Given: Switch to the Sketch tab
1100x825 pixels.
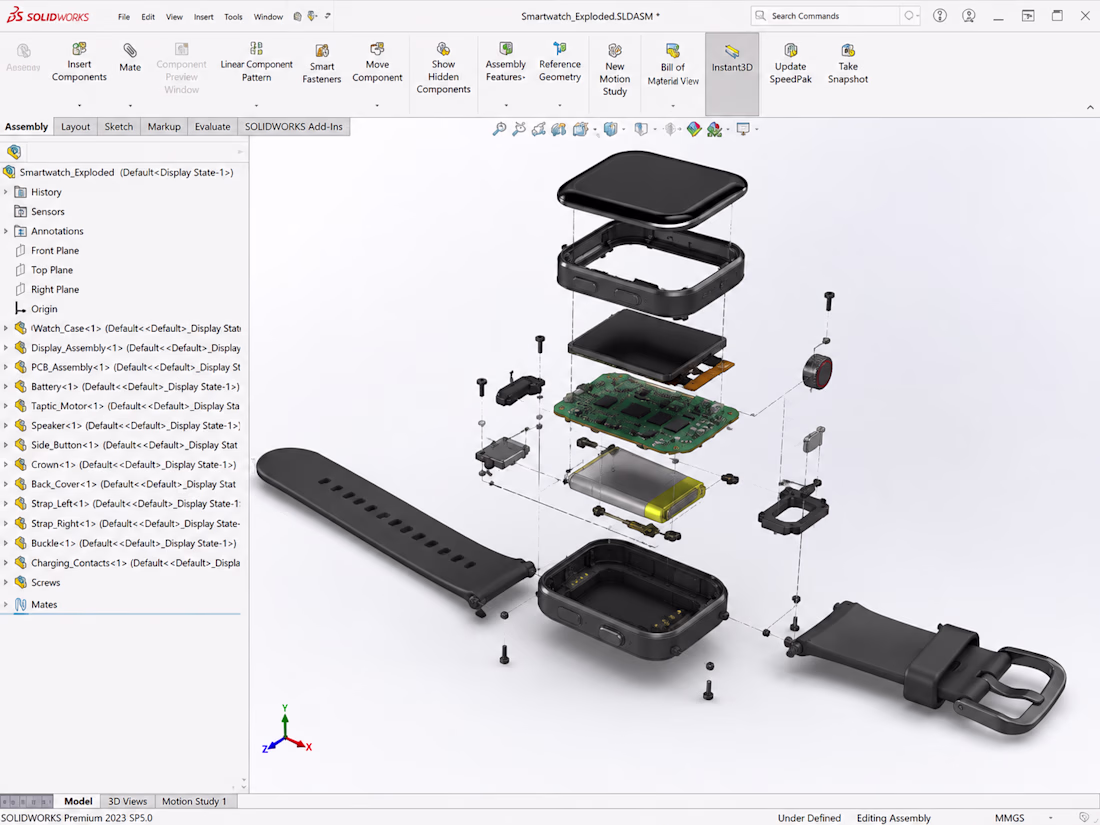Looking at the screenshot, I should click(x=119, y=126).
